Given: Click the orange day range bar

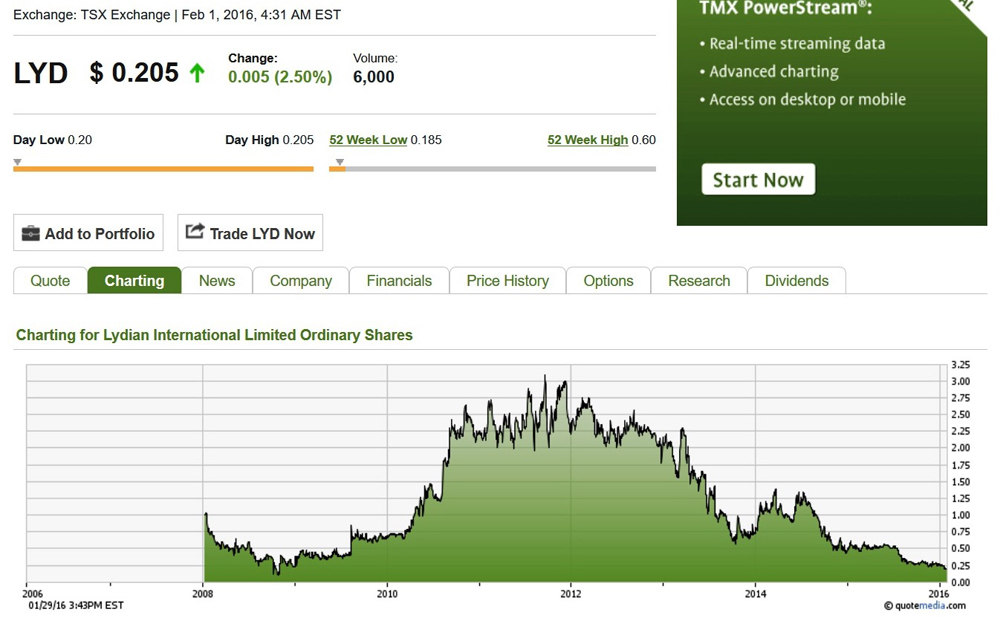Looking at the screenshot, I should pos(163,169).
